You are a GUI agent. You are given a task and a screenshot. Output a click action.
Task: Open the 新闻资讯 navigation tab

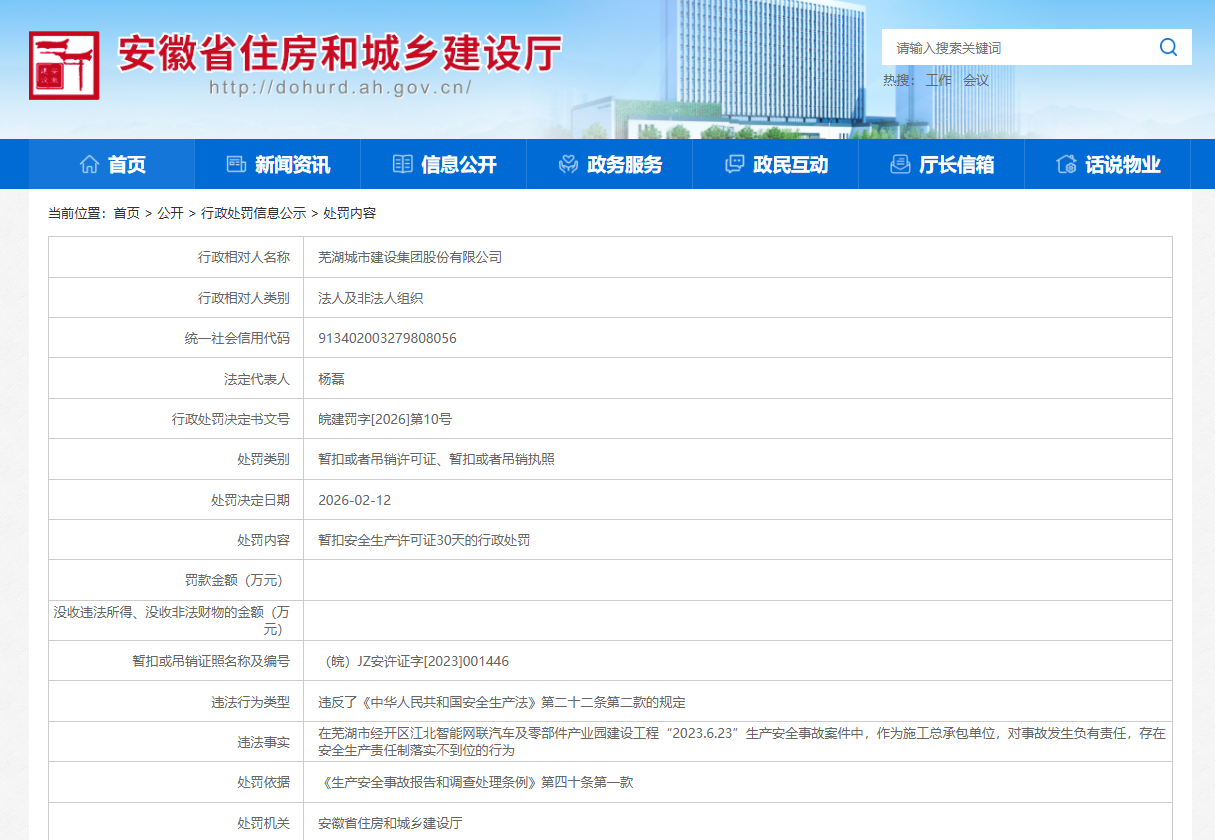click(x=292, y=165)
